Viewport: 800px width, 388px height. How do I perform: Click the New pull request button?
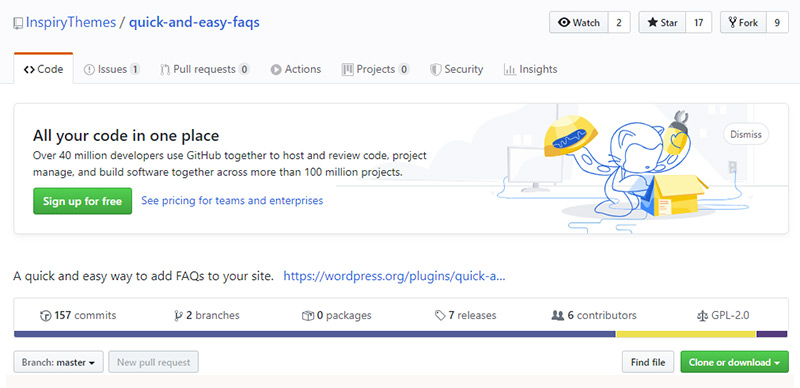tap(154, 362)
